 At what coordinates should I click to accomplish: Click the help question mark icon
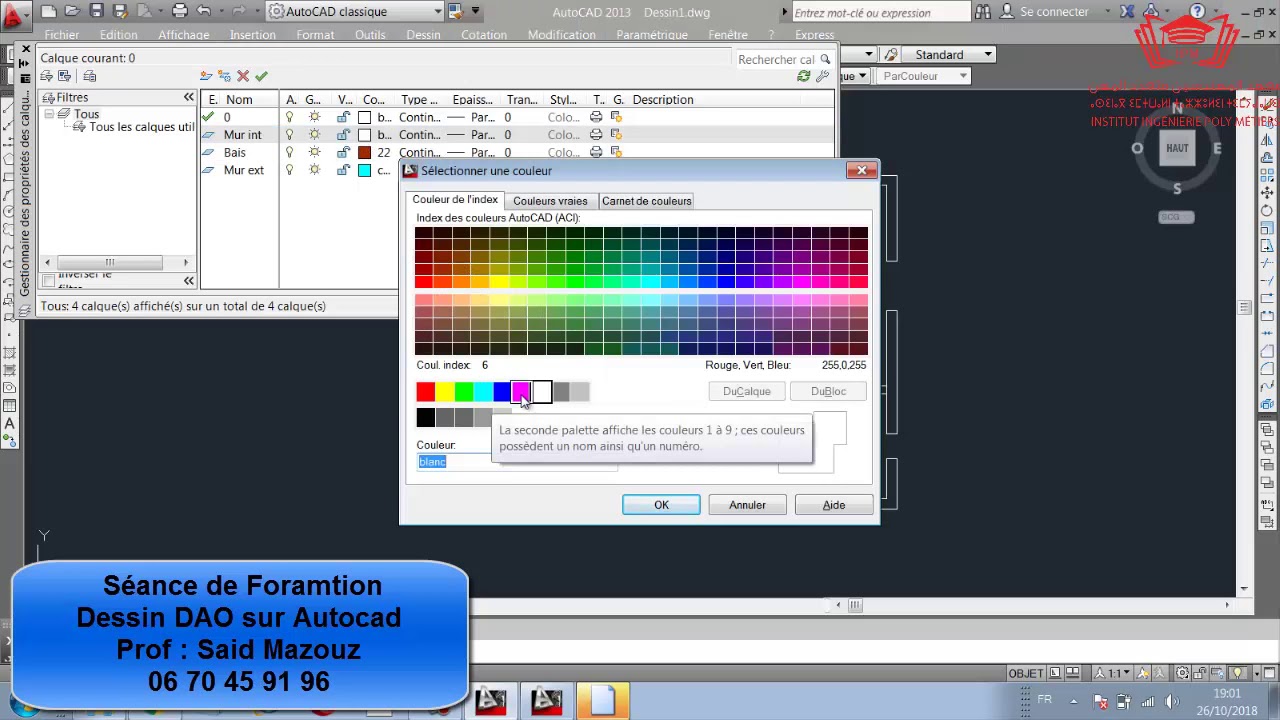(1197, 12)
